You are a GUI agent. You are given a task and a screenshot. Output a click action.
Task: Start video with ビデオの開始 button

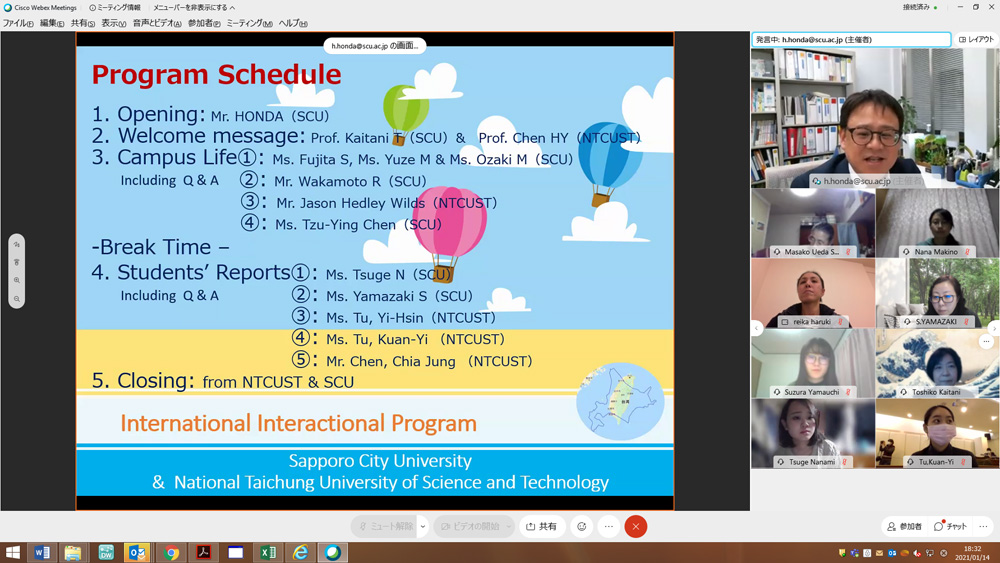(x=470, y=527)
